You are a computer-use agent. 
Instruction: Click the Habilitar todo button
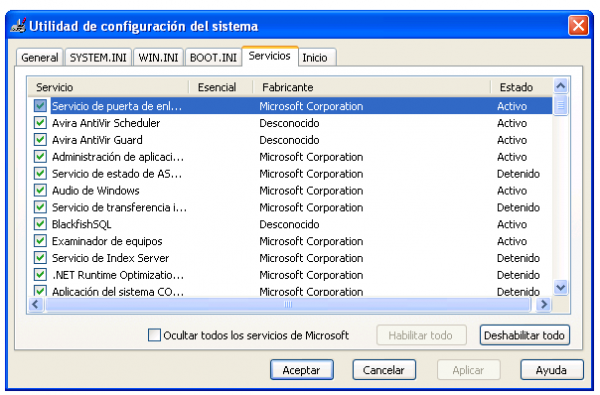click(x=421, y=335)
